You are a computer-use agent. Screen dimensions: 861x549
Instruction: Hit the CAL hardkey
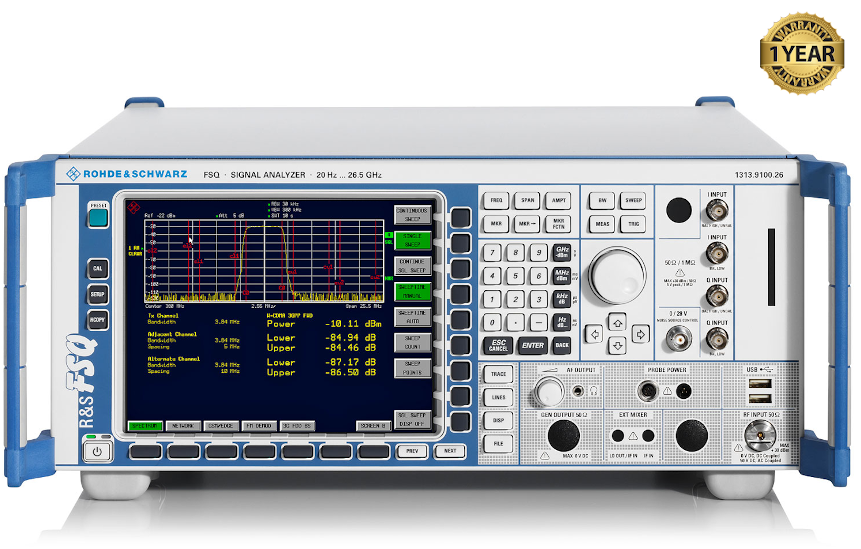coord(97,268)
